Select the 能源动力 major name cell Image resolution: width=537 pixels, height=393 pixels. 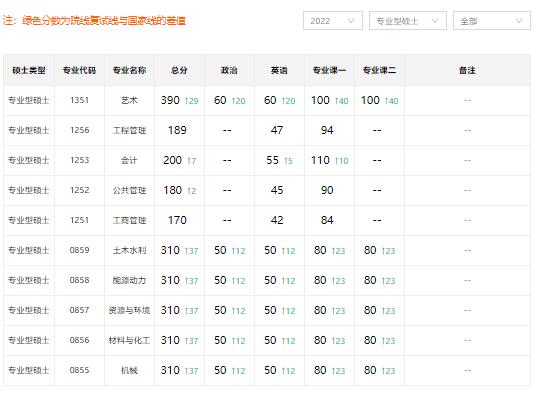pyautogui.click(x=129, y=280)
